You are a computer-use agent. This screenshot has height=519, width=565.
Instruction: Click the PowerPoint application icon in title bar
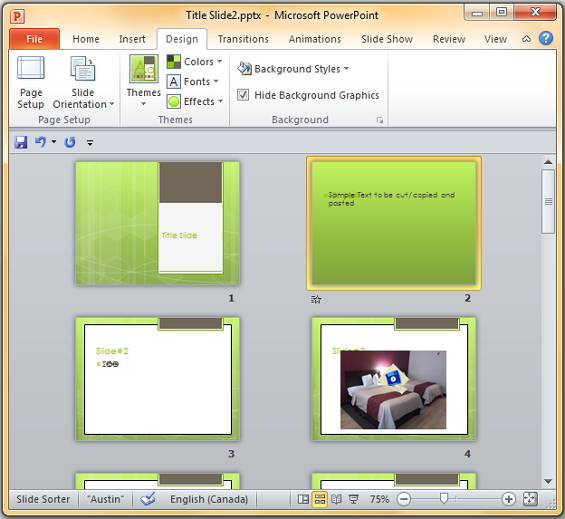pyautogui.click(x=17, y=16)
